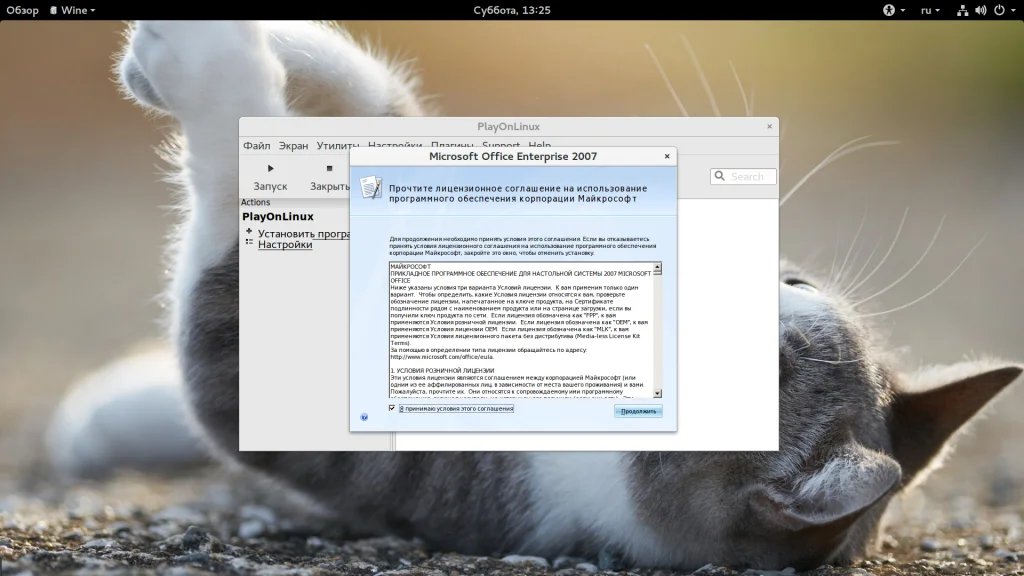Close the Microsoft Office Enterprise 2007 dialog
This screenshot has width=1024, height=576.
click(x=667, y=156)
